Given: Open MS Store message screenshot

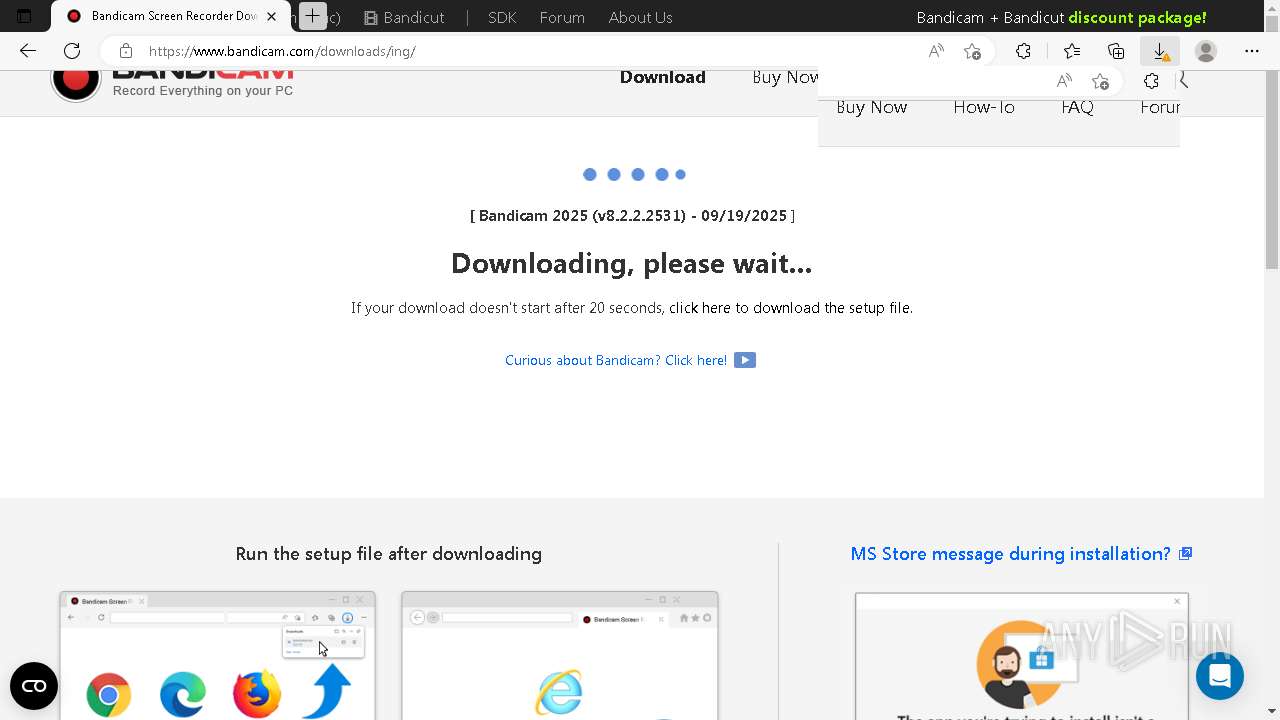Looking at the screenshot, I should [x=1022, y=656].
